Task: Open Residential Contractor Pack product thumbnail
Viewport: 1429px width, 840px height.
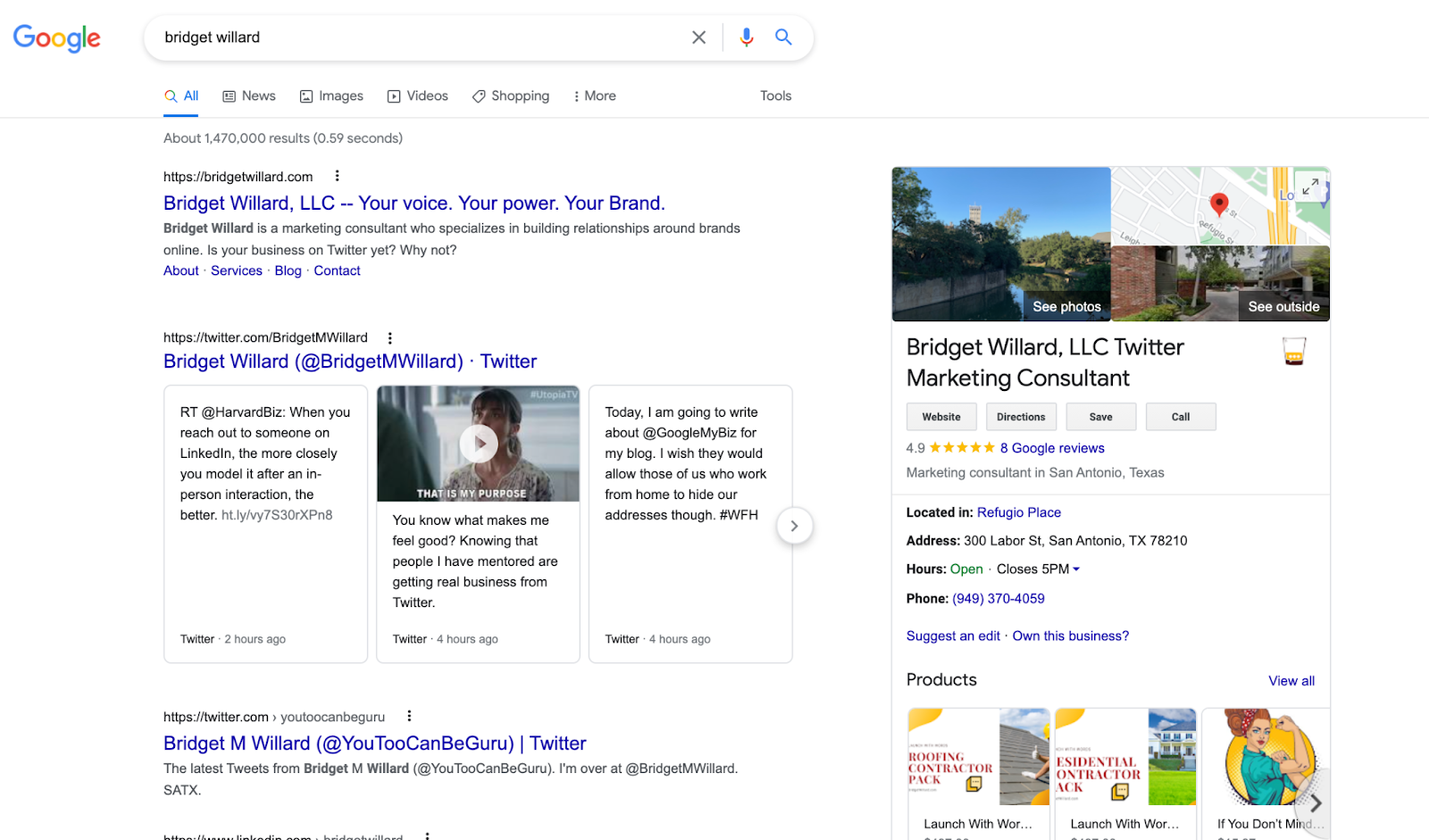Action: pos(1125,757)
